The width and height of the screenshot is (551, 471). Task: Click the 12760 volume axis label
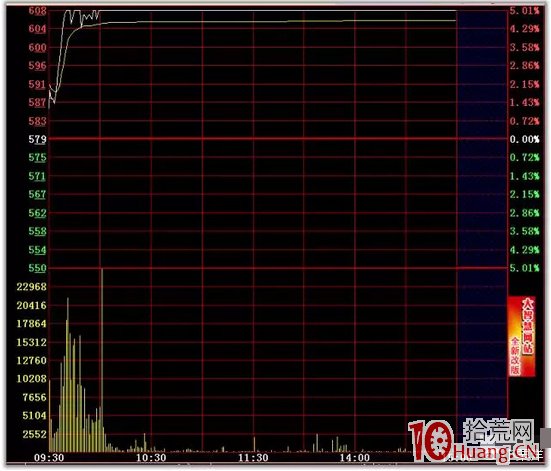coord(32,360)
